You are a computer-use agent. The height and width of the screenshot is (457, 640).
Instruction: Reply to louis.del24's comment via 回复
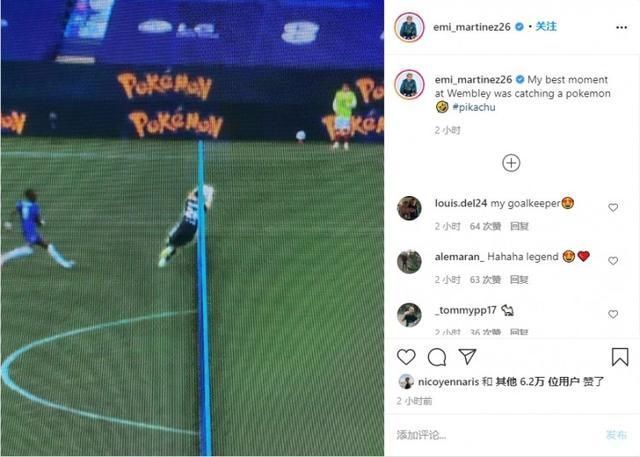click(519, 226)
